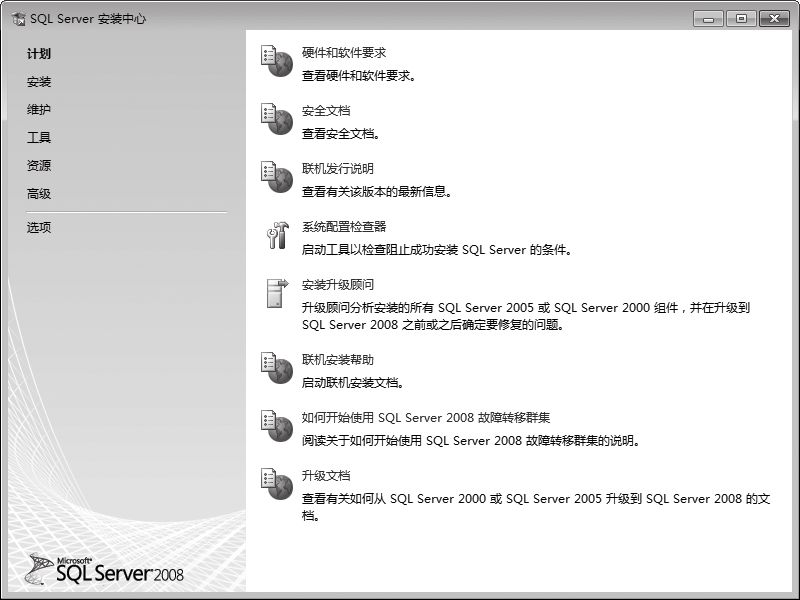Click the SQL Server 安装中心 title bar icon

[18, 19]
